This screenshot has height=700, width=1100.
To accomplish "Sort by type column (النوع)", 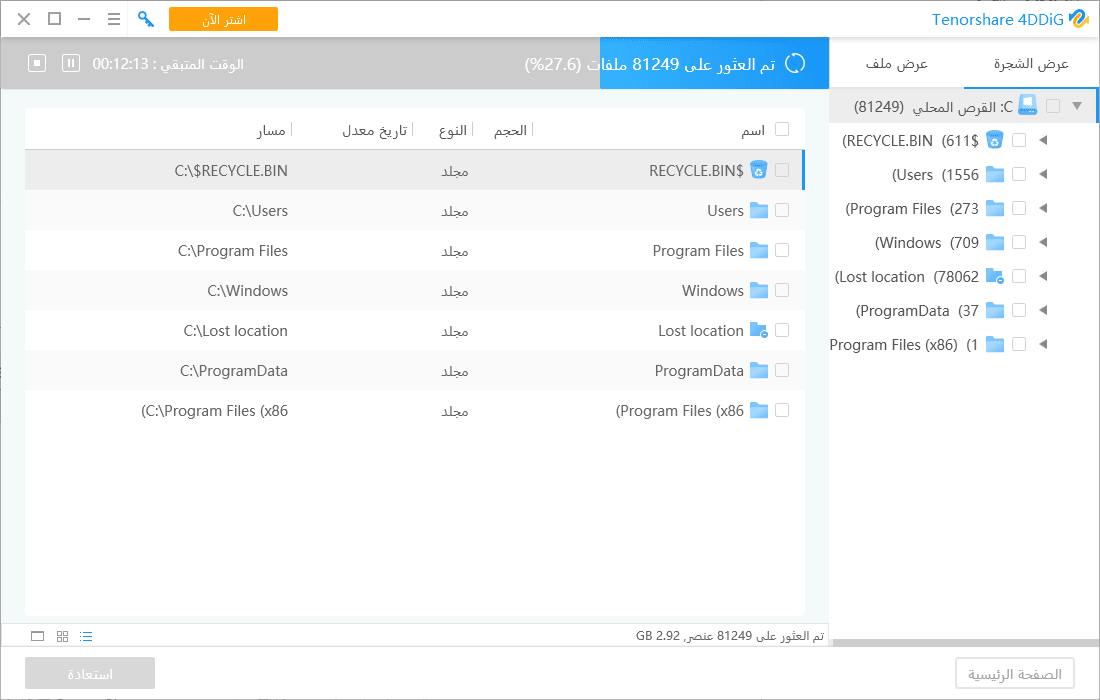I will coord(452,130).
